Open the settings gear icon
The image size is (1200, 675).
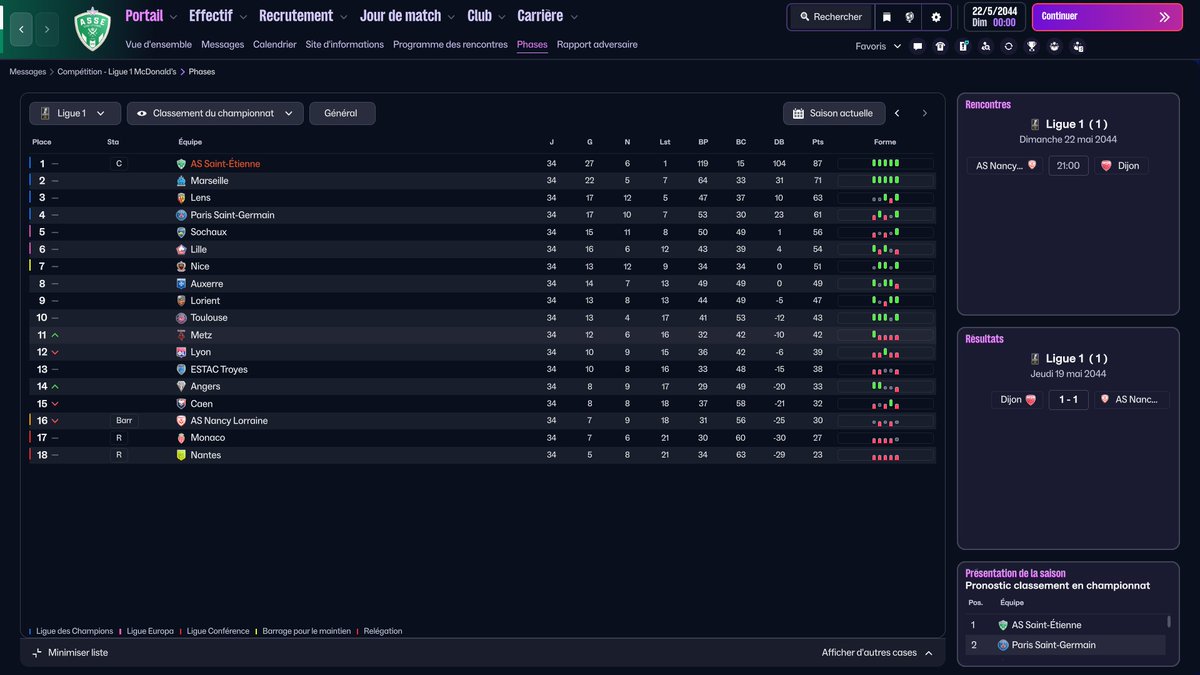[x=936, y=17]
